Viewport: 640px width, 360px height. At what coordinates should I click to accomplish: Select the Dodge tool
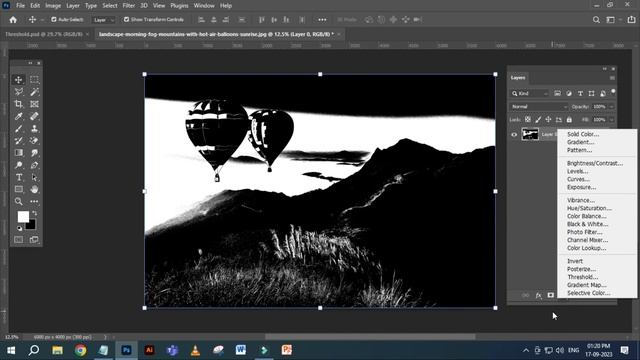point(18,165)
